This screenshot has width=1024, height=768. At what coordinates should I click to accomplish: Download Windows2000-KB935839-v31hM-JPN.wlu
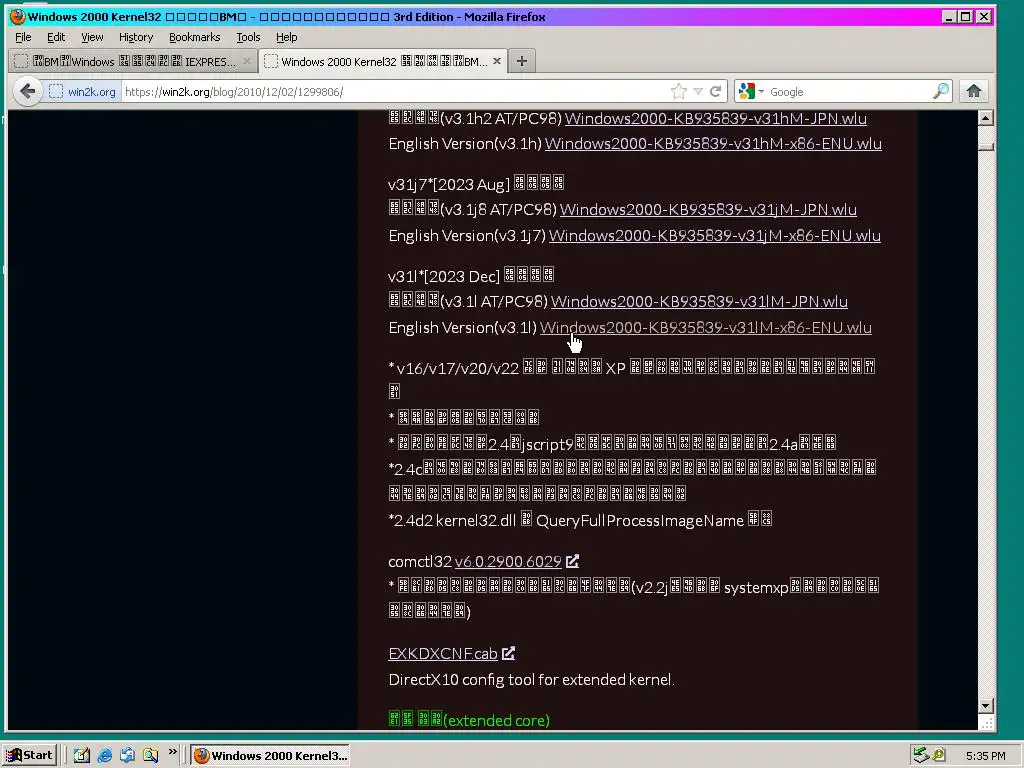point(716,118)
